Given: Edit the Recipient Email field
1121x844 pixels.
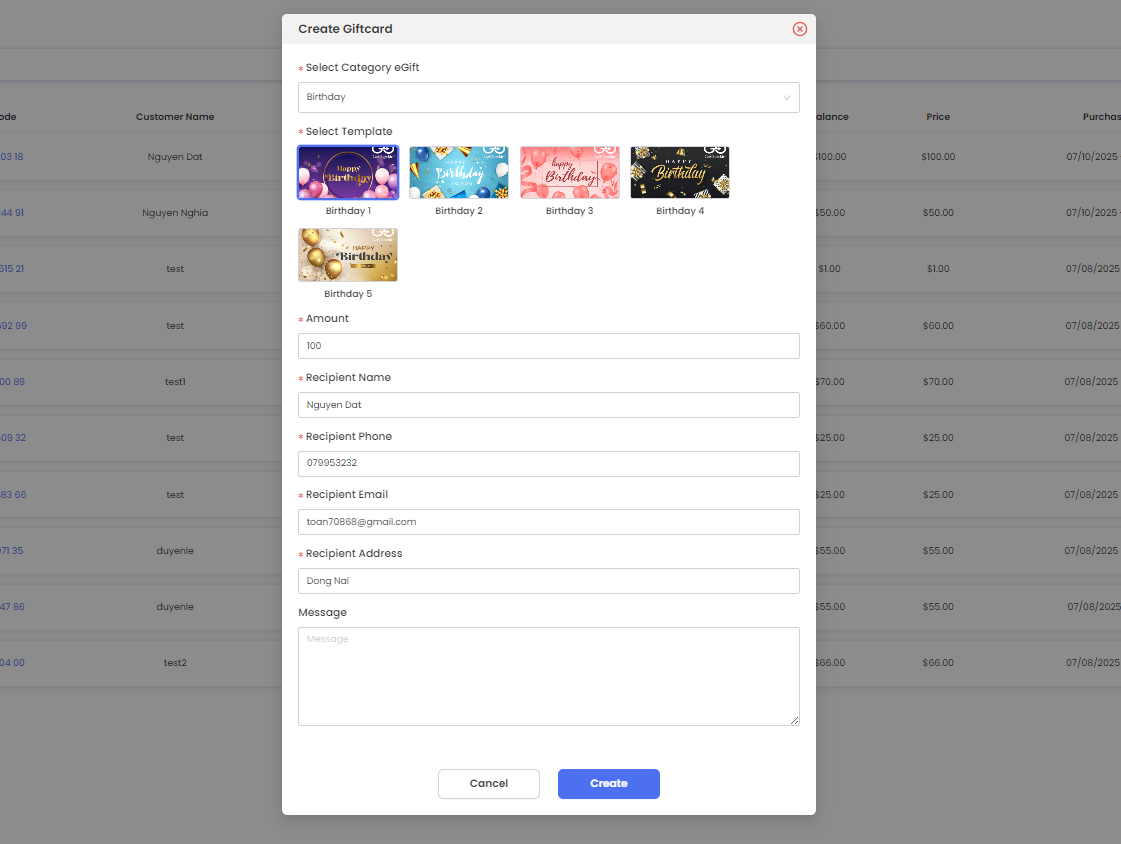Looking at the screenshot, I should pyautogui.click(x=548, y=522).
